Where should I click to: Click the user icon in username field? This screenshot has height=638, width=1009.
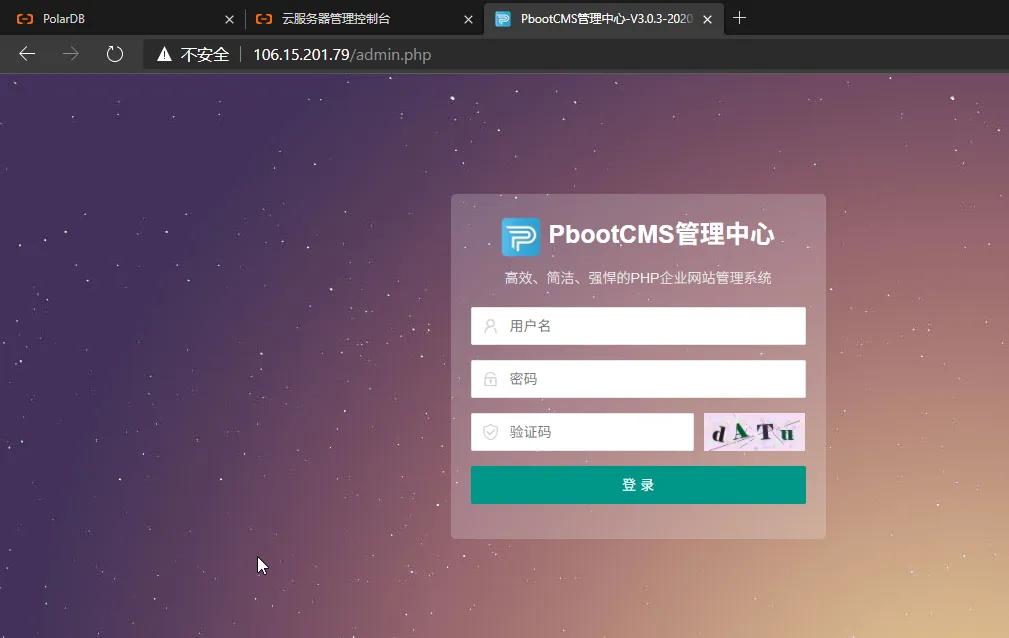click(489, 325)
